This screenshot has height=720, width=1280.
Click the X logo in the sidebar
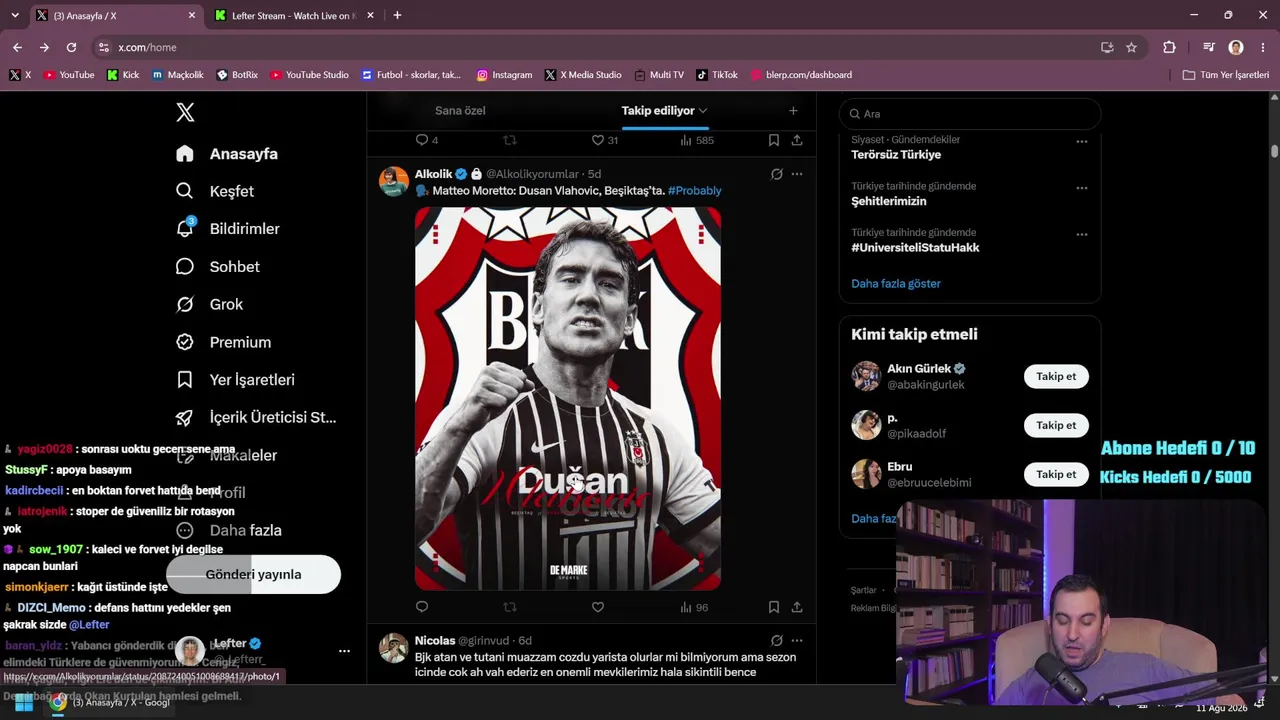[x=185, y=112]
